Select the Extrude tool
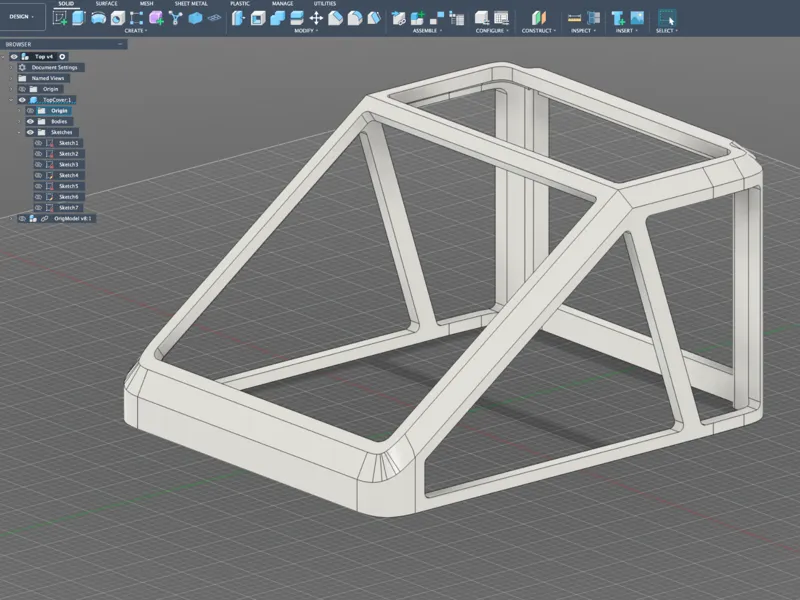 point(79,18)
